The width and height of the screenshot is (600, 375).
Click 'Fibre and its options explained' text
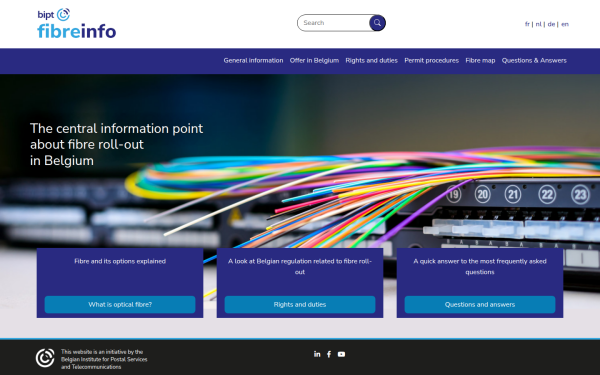(x=120, y=261)
